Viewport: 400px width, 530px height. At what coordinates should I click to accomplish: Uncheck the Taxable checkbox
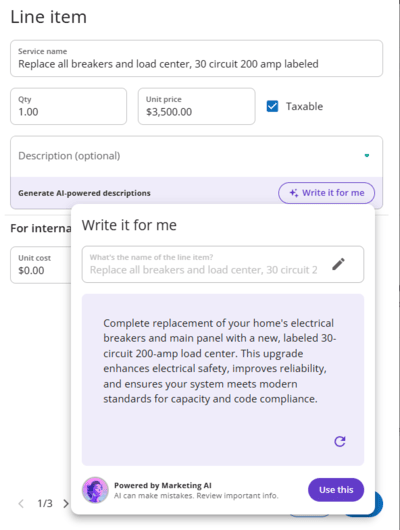pyautogui.click(x=272, y=106)
